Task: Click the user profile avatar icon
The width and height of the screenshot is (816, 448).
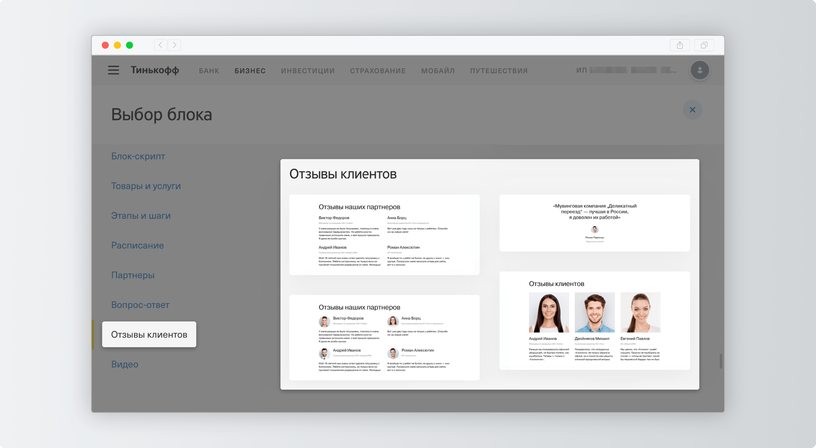Action: pos(699,70)
